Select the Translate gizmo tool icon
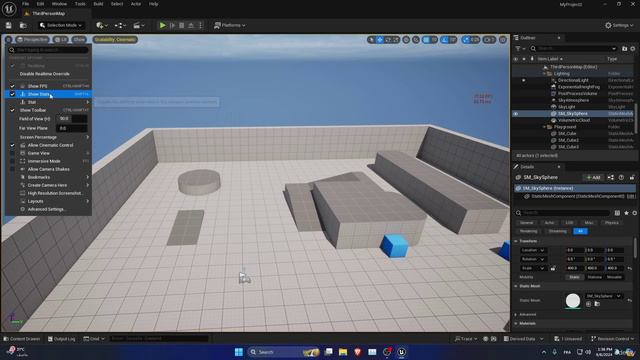This screenshot has width=640, height=360. click(380, 40)
